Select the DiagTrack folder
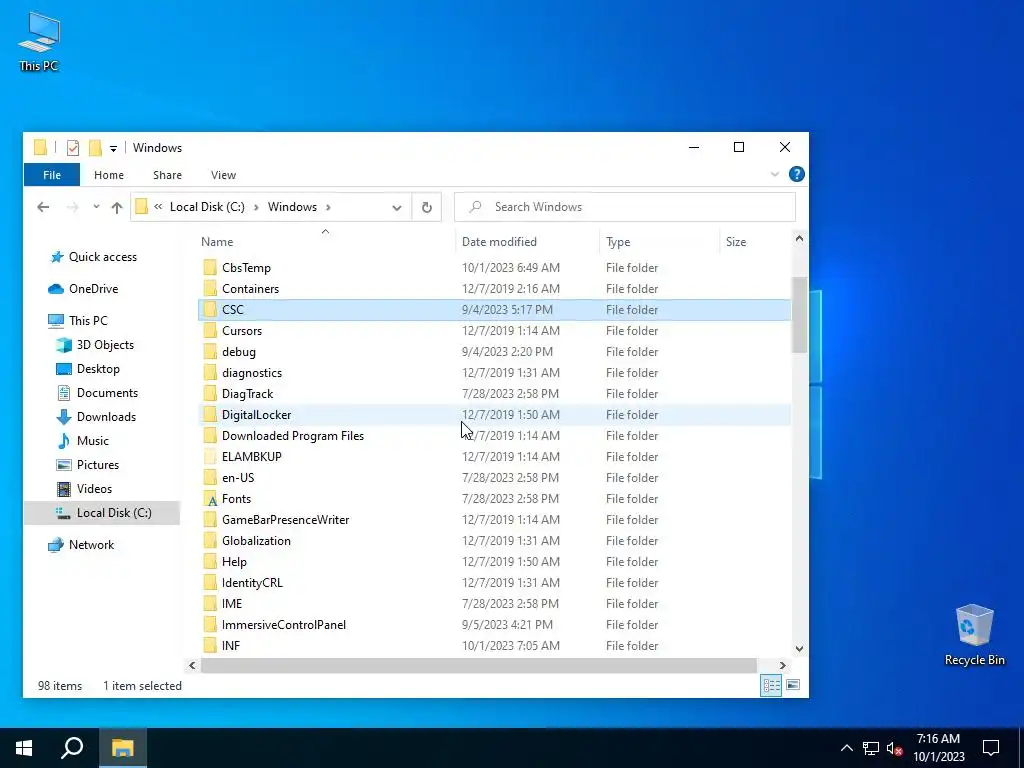The image size is (1024, 768). point(494,394)
